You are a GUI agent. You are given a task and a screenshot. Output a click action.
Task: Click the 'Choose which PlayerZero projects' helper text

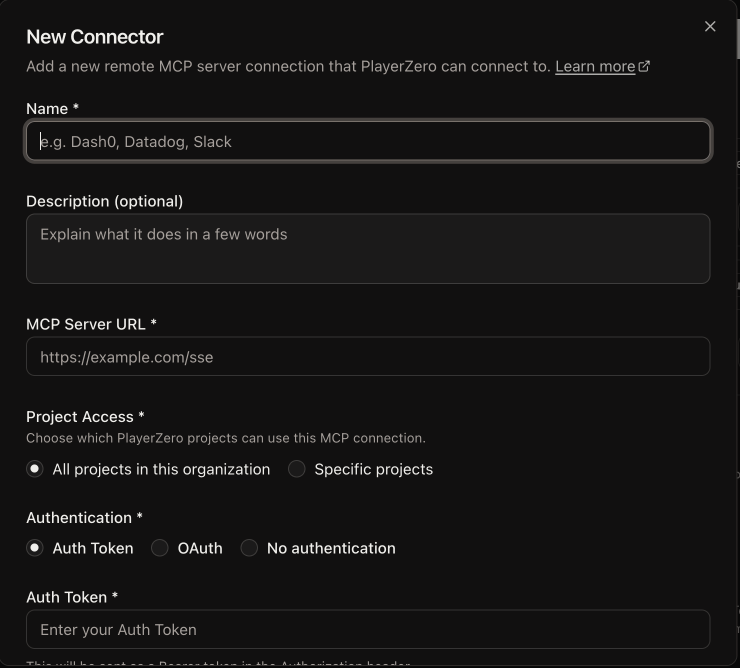(226, 438)
